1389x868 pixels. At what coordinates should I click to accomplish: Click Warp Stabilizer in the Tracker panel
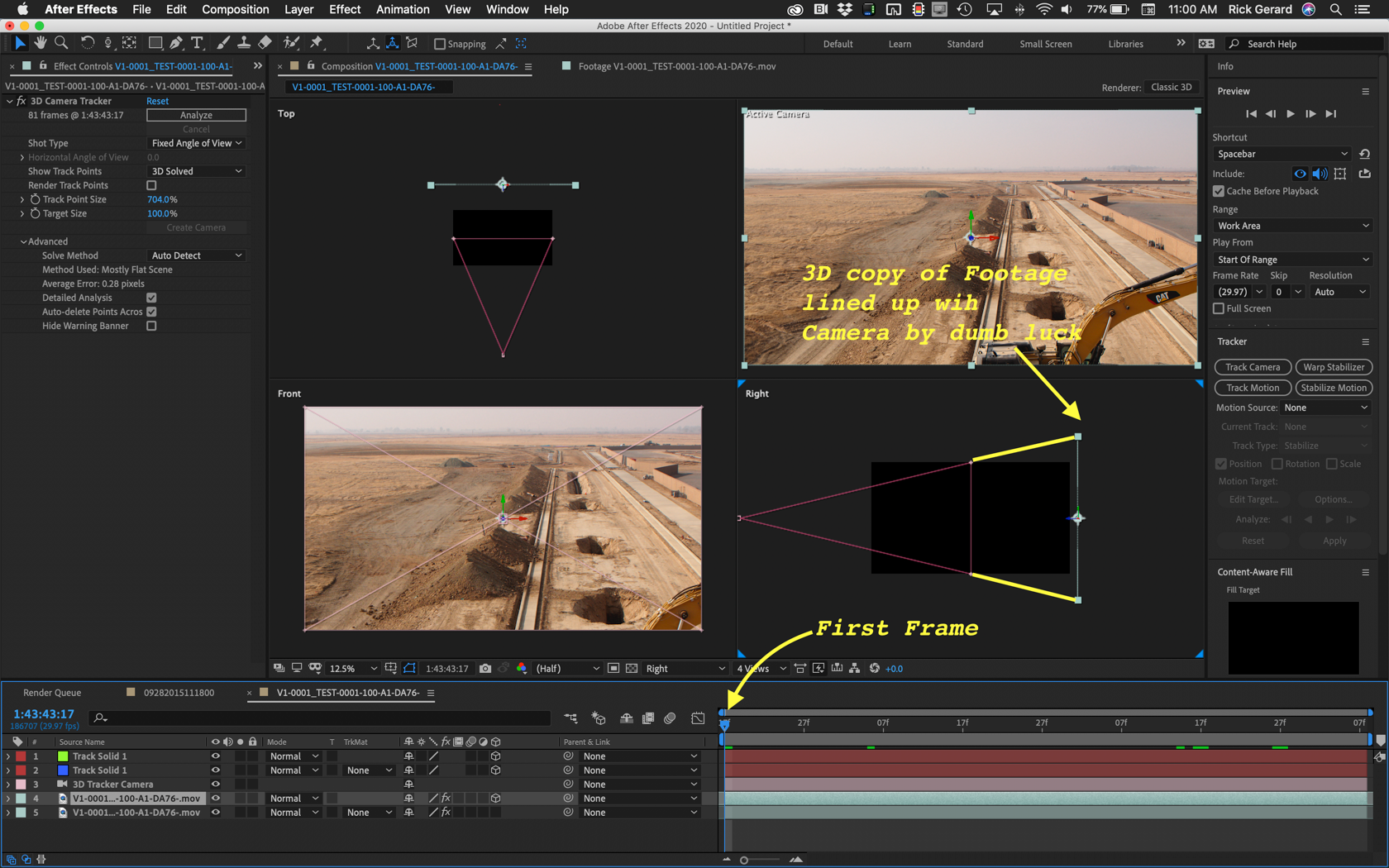(1334, 366)
